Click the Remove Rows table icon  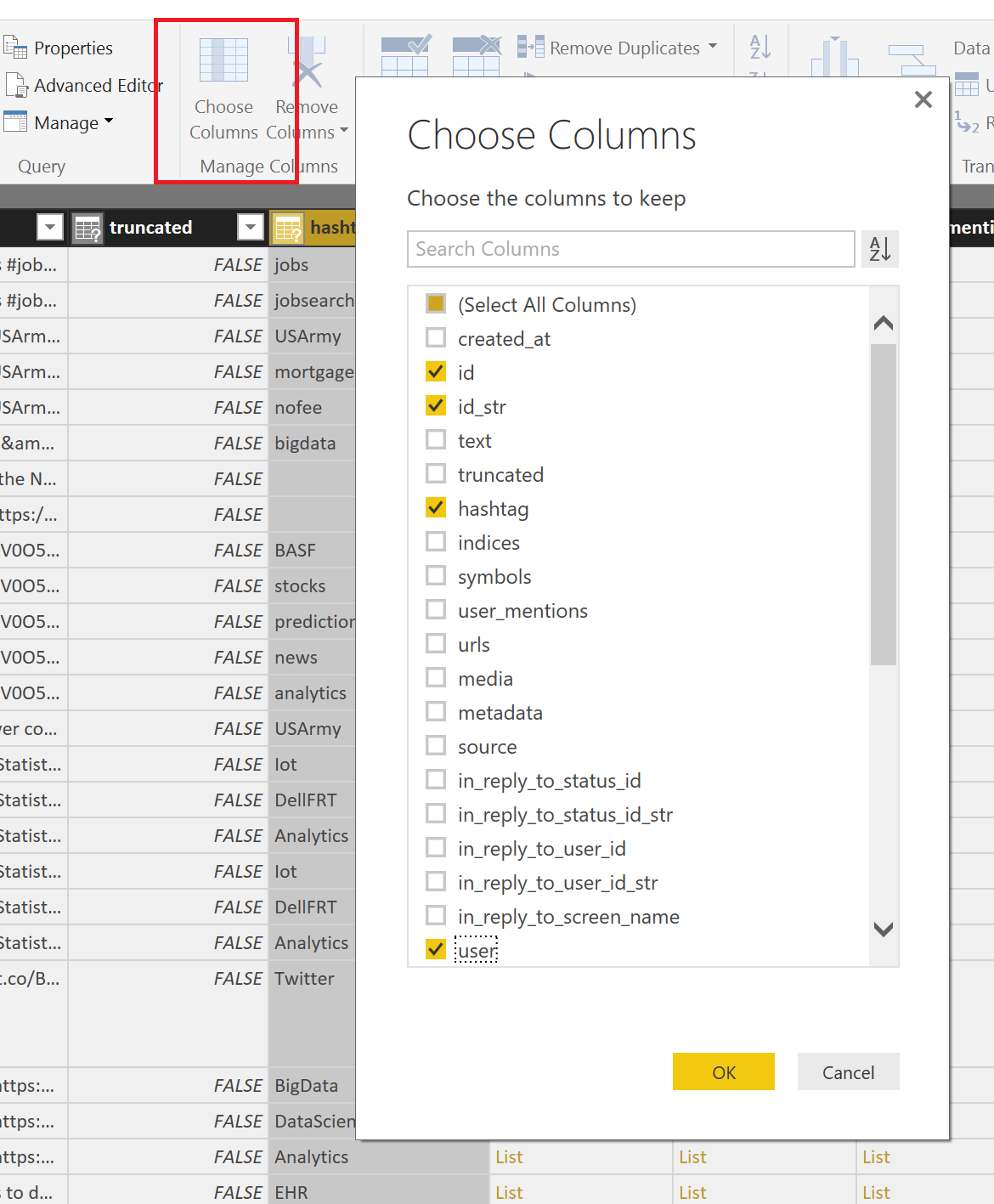click(476, 56)
